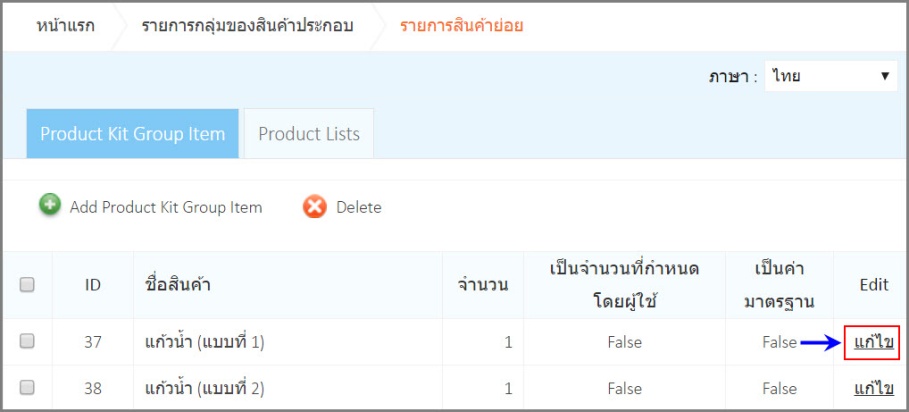Viewport: 909px width, 412px height.
Task: Click the red X delete icon
Action: [x=315, y=207]
